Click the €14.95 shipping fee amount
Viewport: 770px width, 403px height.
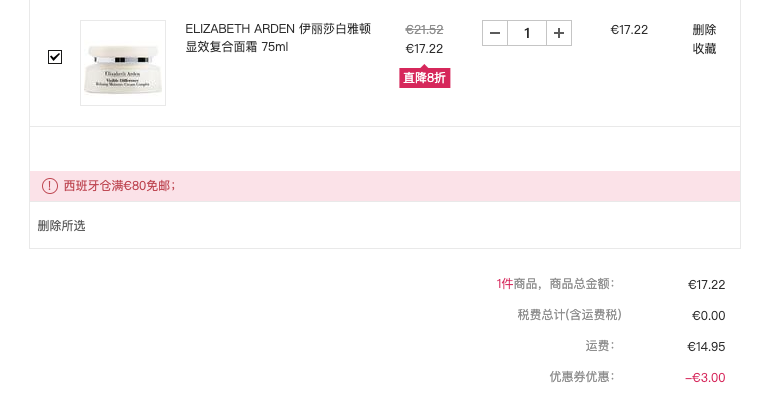[x=706, y=347]
